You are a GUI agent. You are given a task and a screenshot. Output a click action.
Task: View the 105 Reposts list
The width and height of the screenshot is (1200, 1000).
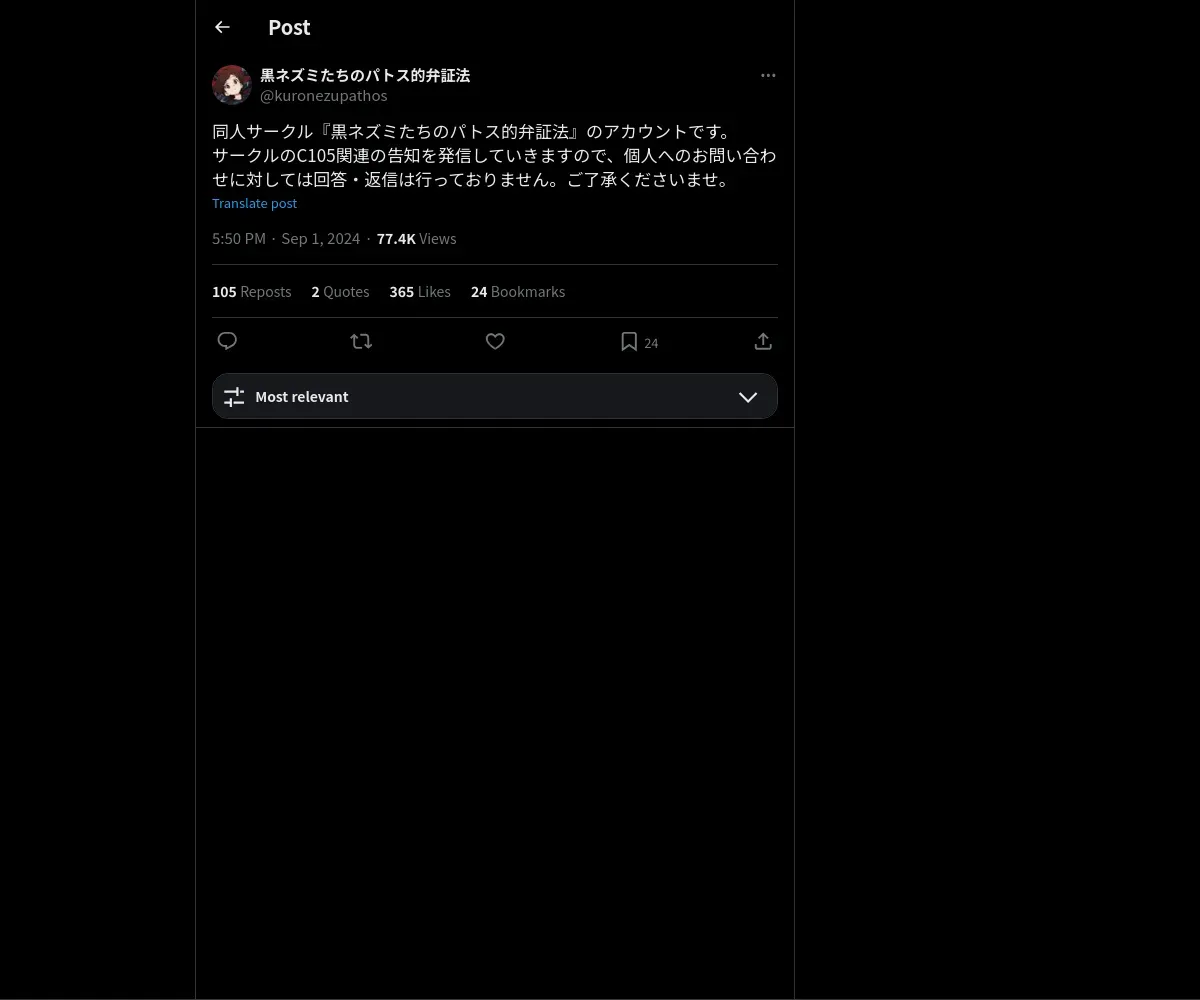point(252,292)
